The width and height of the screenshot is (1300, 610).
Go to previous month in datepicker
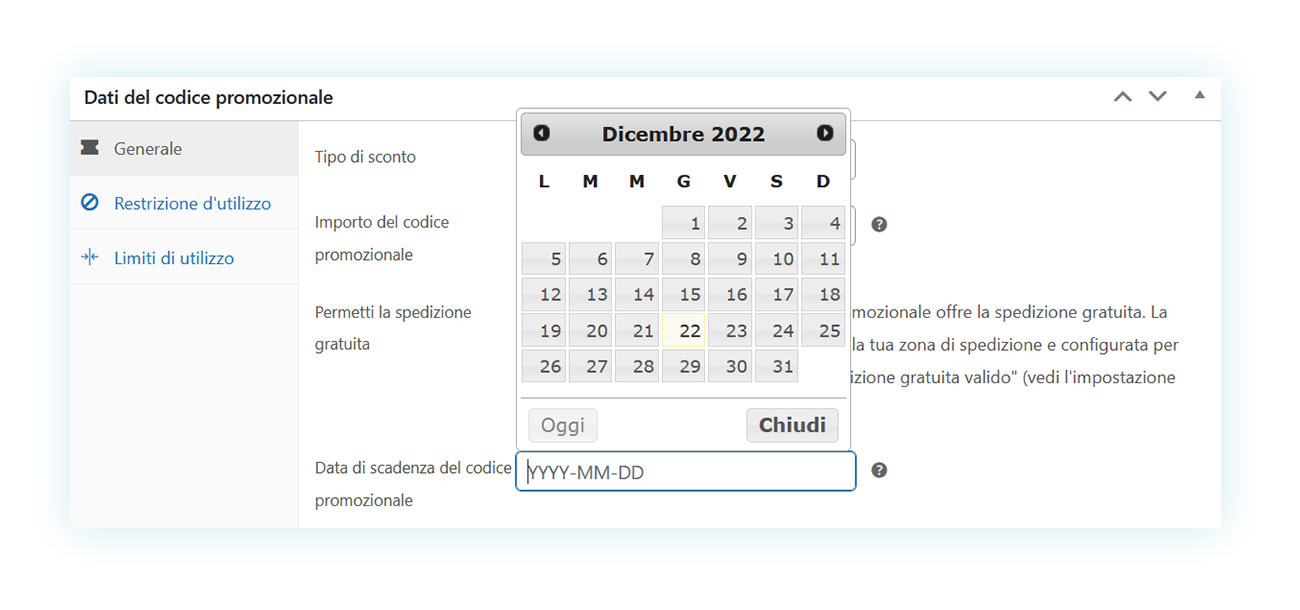542,133
